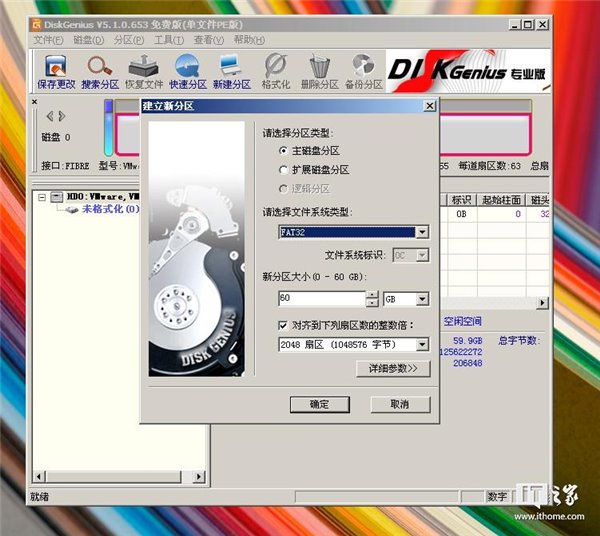Click the 206848 value in info pane

[x=468, y=363]
